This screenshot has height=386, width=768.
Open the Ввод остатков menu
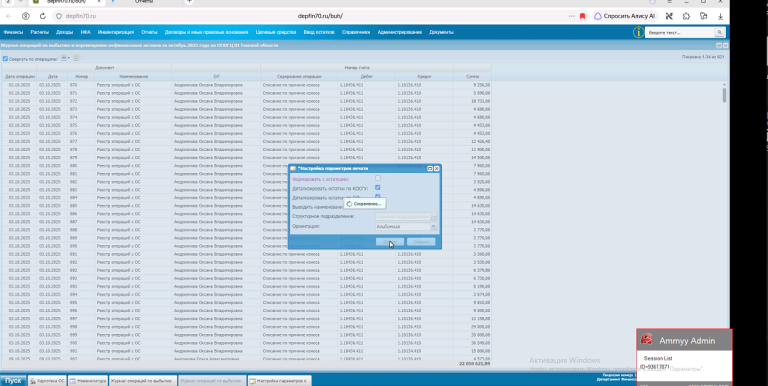coord(319,32)
